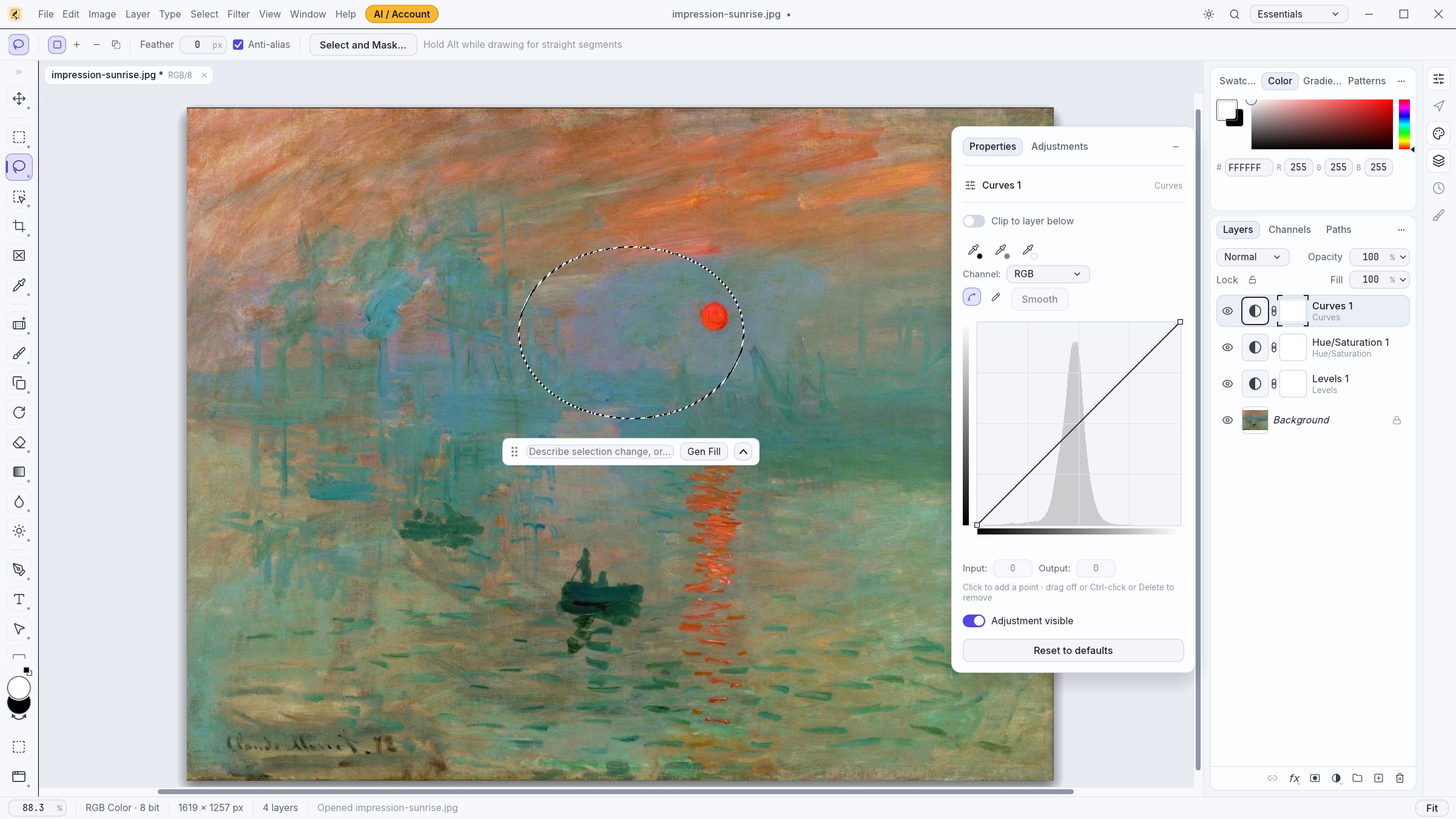Screen dimensions: 1456x819
Task: Turn off Adjustment visible switch
Action: 974,621
